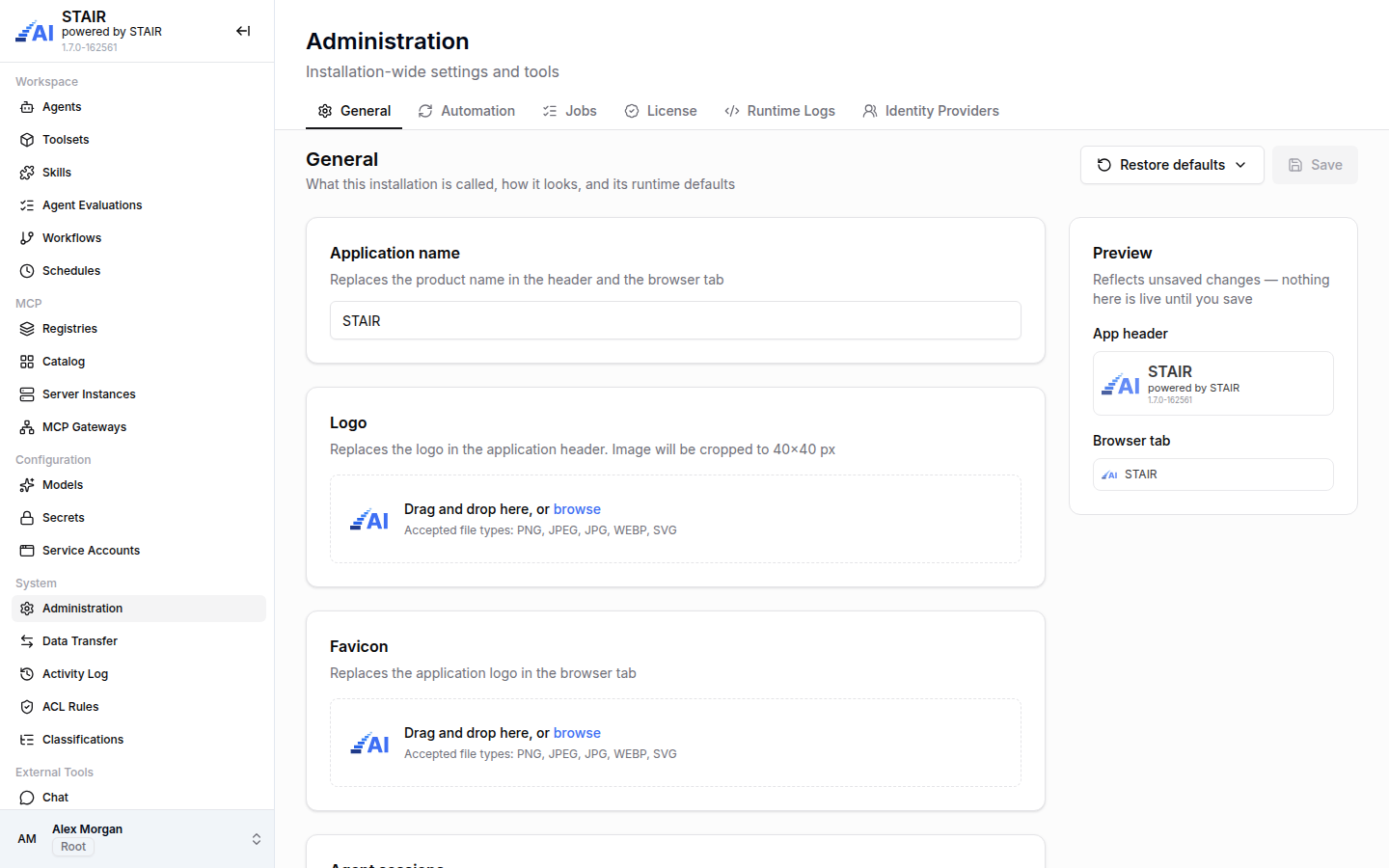Click the AM user avatar
The width and height of the screenshot is (1389, 868).
27,839
